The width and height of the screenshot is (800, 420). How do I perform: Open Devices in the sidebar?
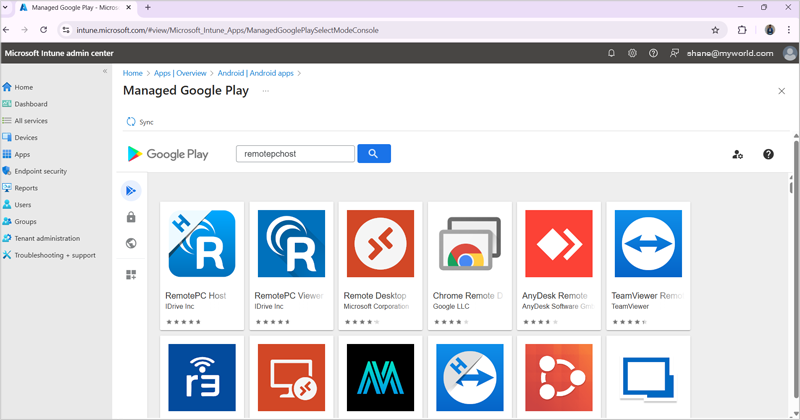pyautogui.click(x=26, y=138)
